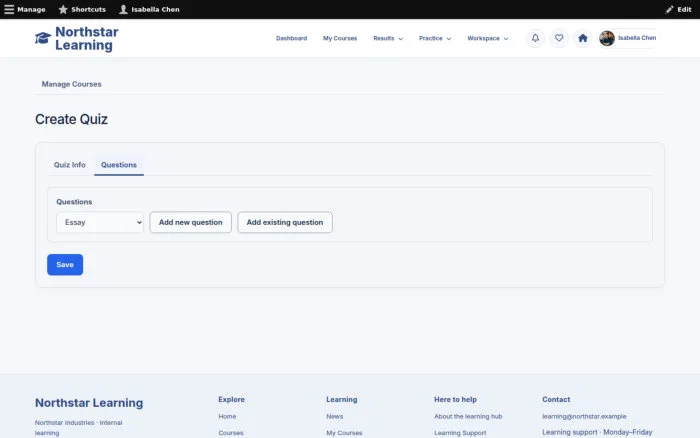Switch to the Quiz Info tab
This screenshot has height=438, width=700.
70,165
